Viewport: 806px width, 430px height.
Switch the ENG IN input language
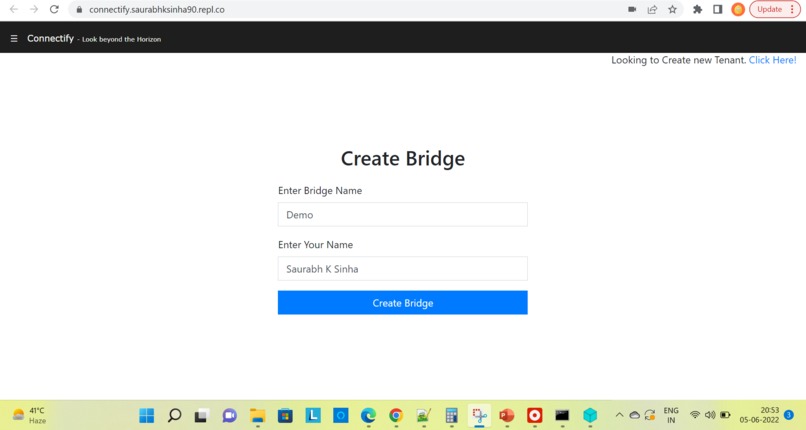point(671,415)
